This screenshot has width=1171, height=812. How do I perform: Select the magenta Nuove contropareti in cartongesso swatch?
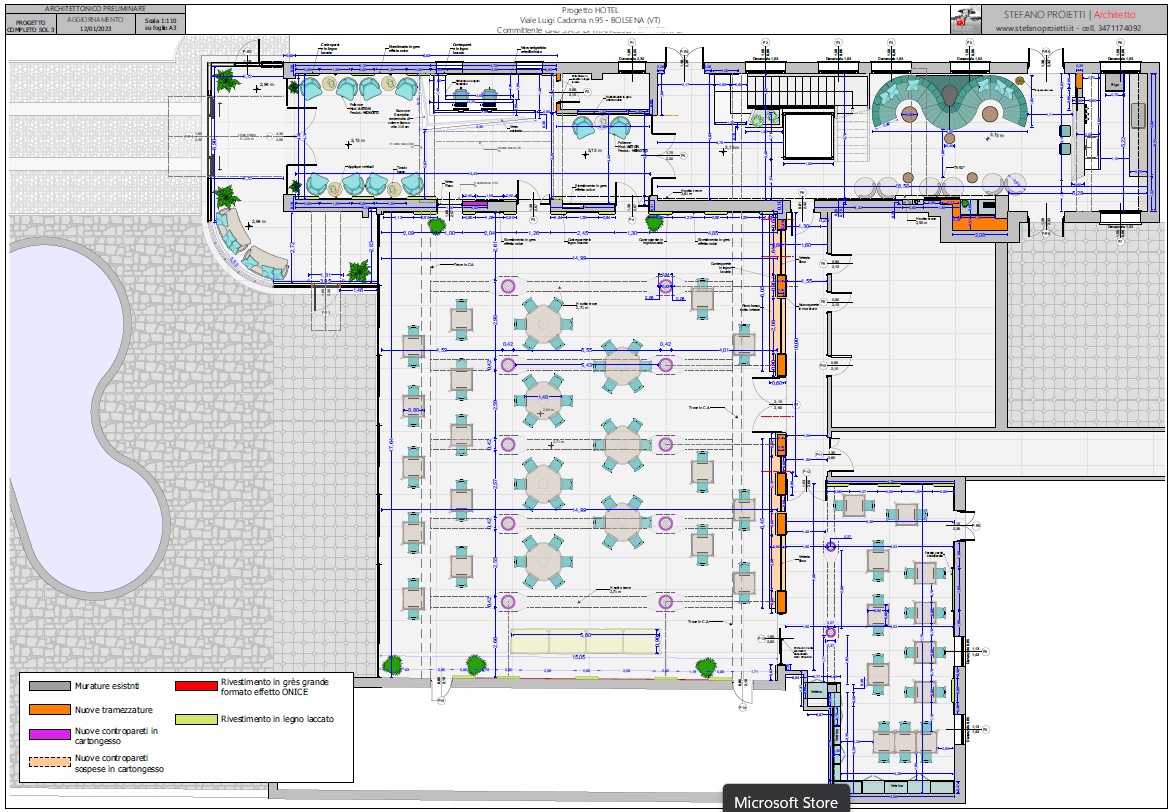click(x=49, y=734)
